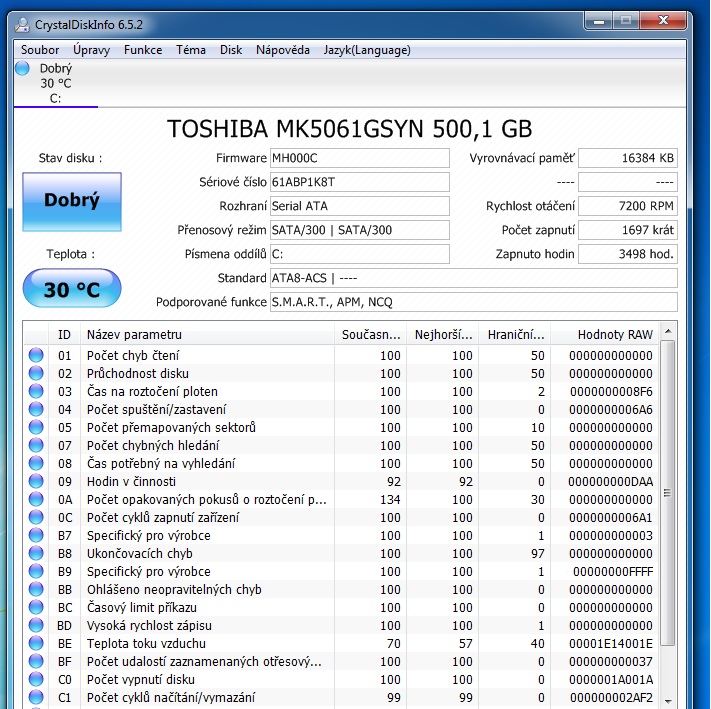711x709 pixels.
Task: Click the Firmware field MH000C
Action: 360,158
